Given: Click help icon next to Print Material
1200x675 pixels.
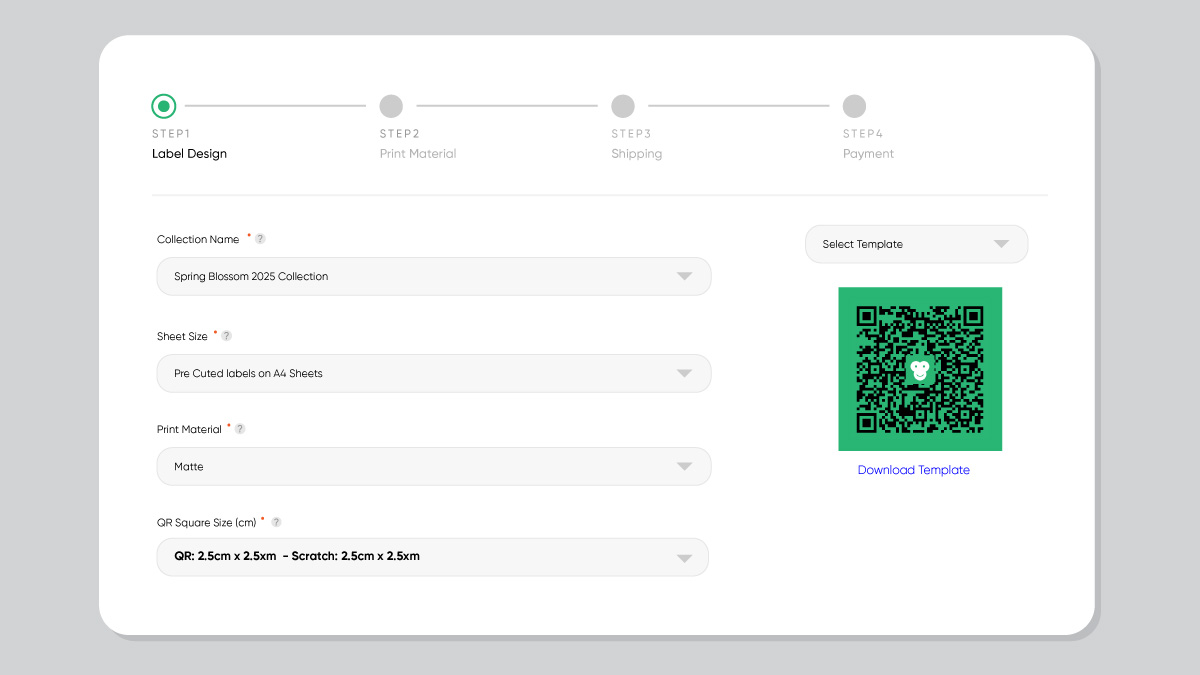Looking at the screenshot, I should 240,429.
